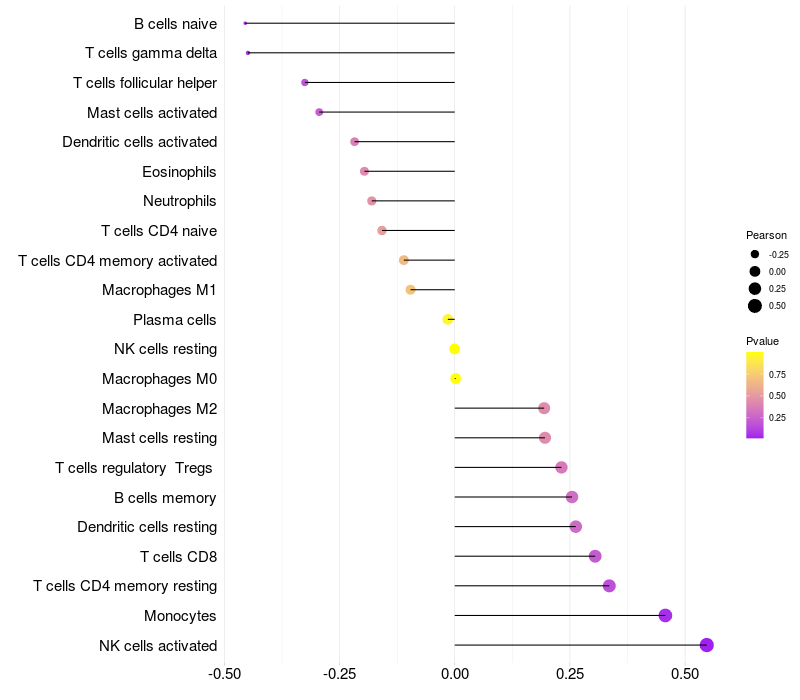Click the yellow NK cells resting dot
Image resolution: width=800 pixels, height=700 pixels.
pyautogui.click(x=455, y=349)
